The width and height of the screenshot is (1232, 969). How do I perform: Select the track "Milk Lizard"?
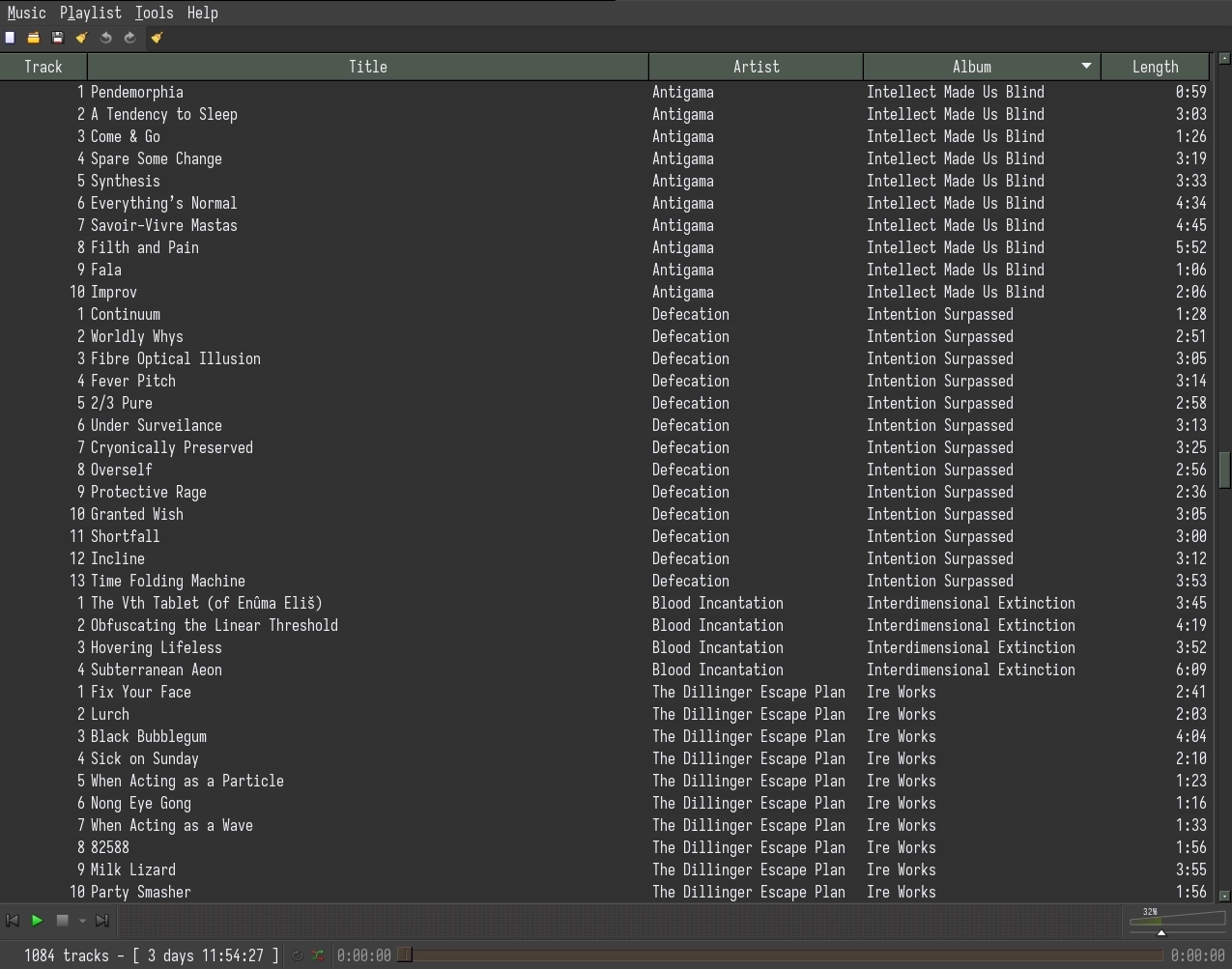(605, 869)
